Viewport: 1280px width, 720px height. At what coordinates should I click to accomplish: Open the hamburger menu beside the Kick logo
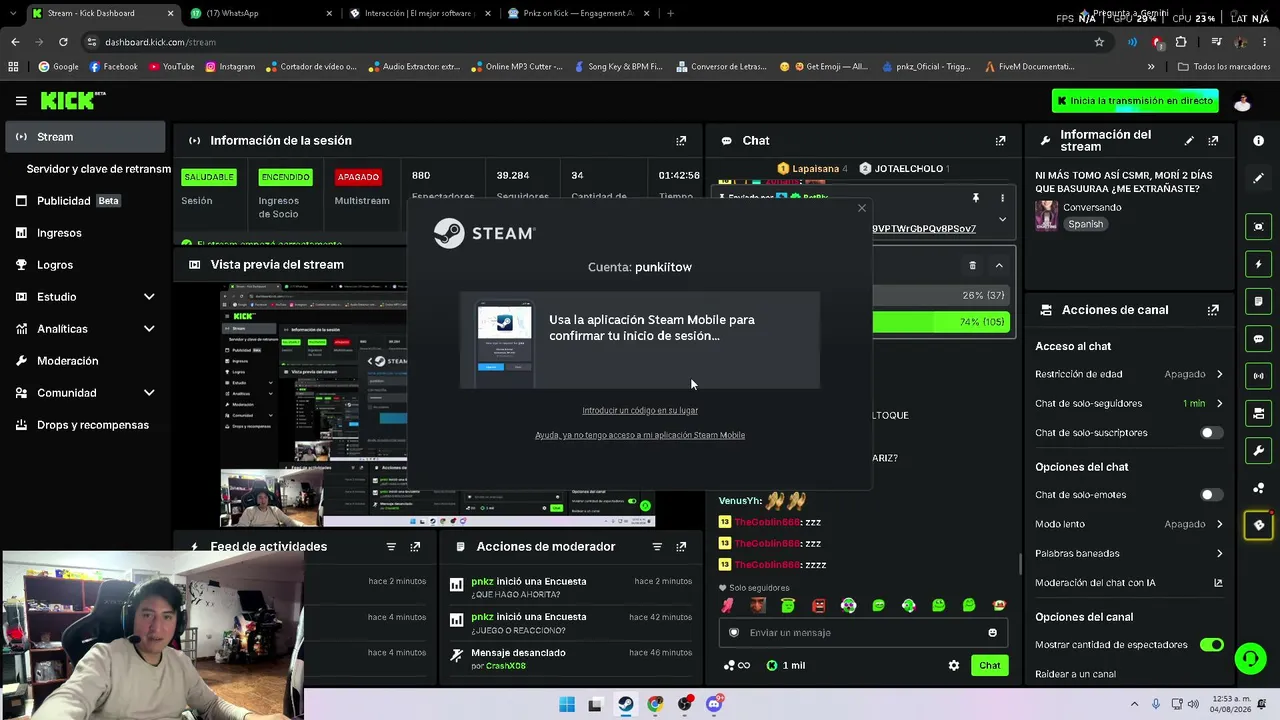point(21,101)
